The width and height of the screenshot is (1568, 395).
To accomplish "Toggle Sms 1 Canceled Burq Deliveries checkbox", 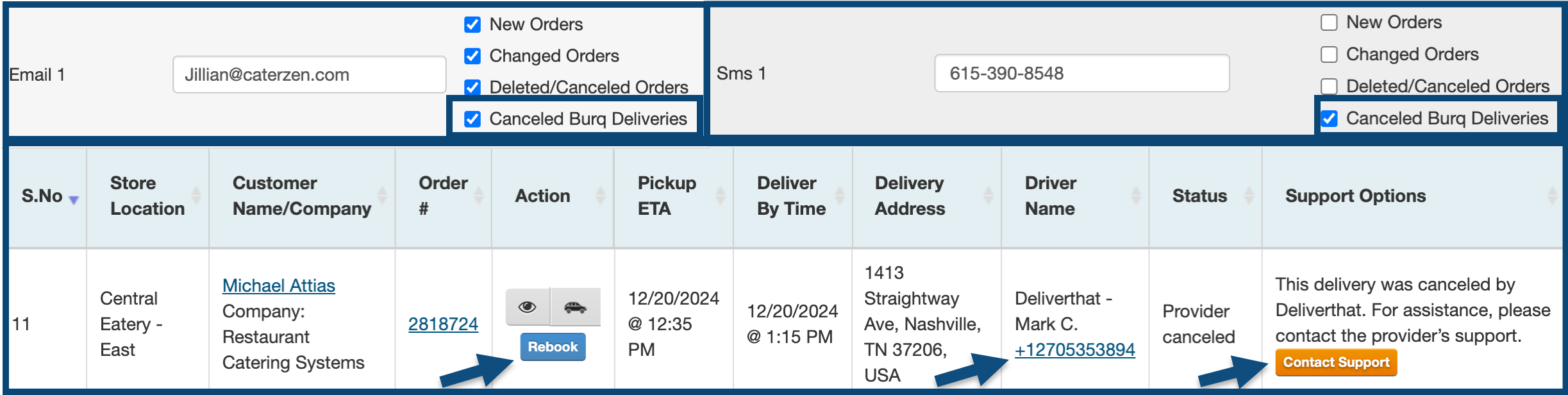I will pyautogui.click(x=1330, y=119).
